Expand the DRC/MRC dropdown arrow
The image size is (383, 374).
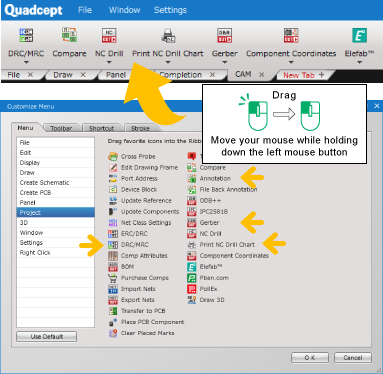[x=26, y=62]
